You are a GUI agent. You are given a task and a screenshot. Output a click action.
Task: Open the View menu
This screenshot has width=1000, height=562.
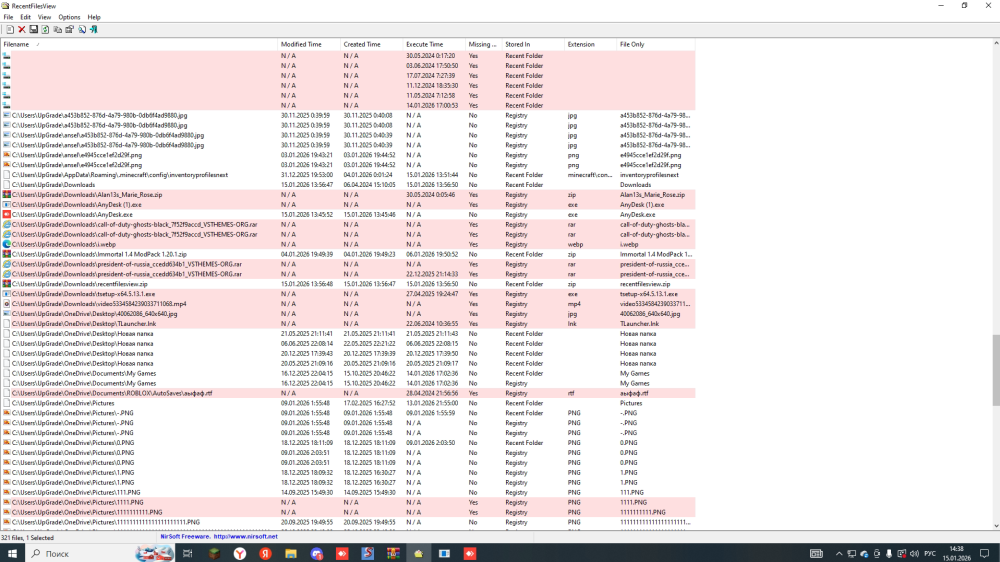tap(44, 17)
